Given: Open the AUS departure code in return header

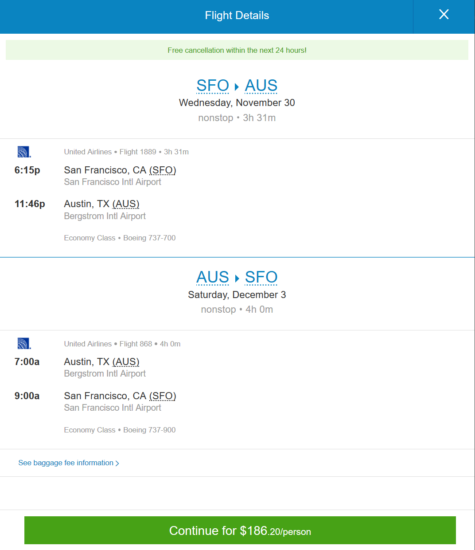Looking at the screenshot, I should coord(213,277).
